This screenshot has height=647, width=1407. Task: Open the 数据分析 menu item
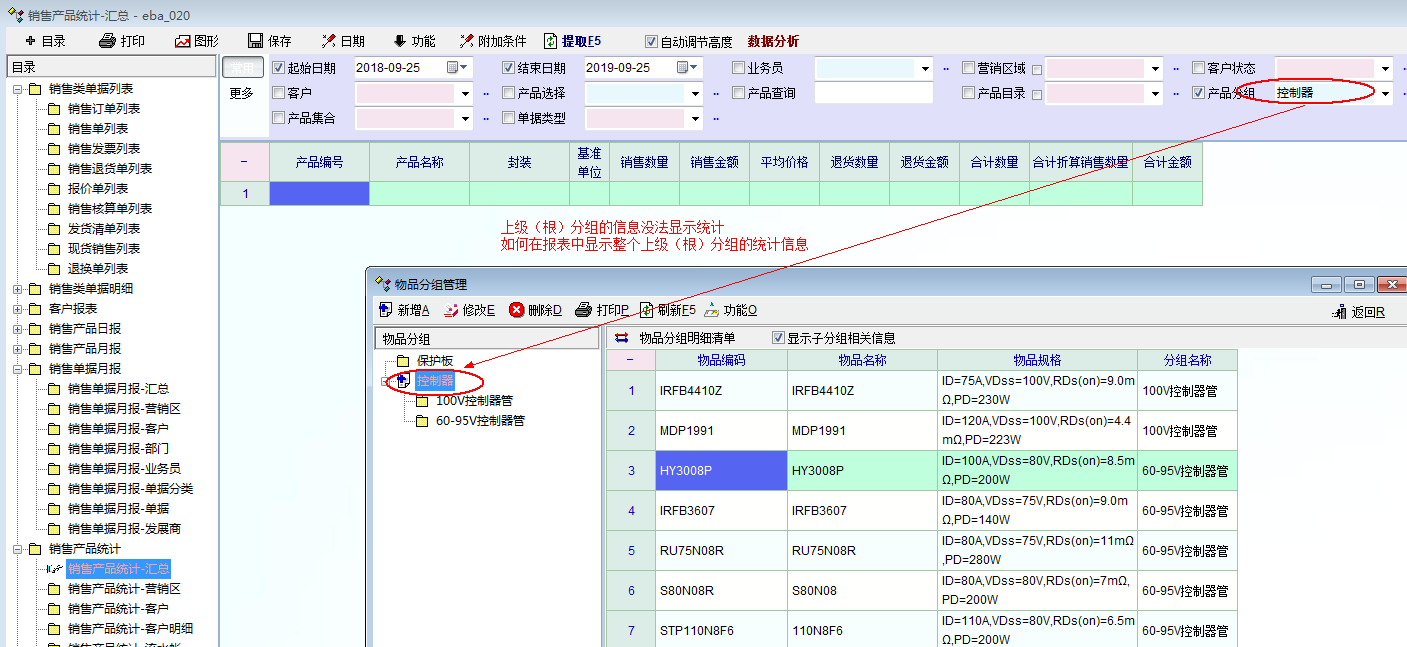[773, 41]
